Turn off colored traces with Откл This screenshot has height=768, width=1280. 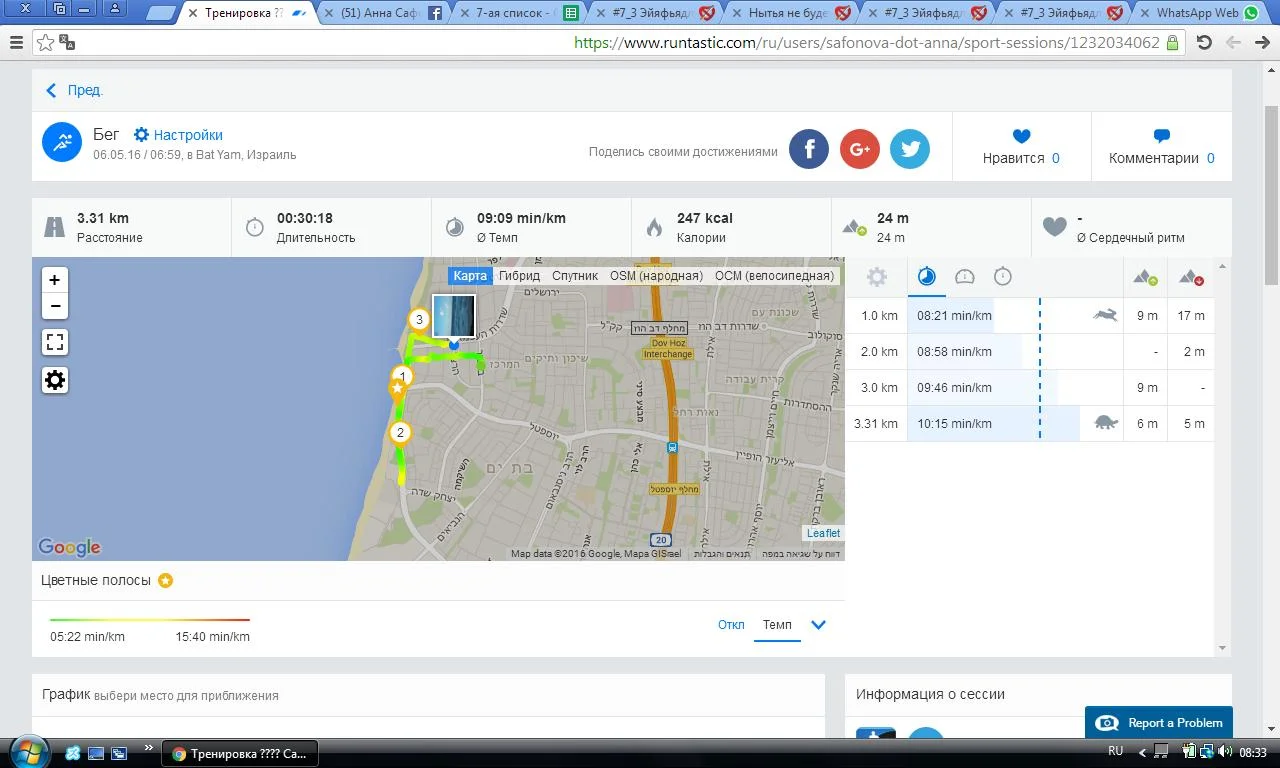pos(731,624)
